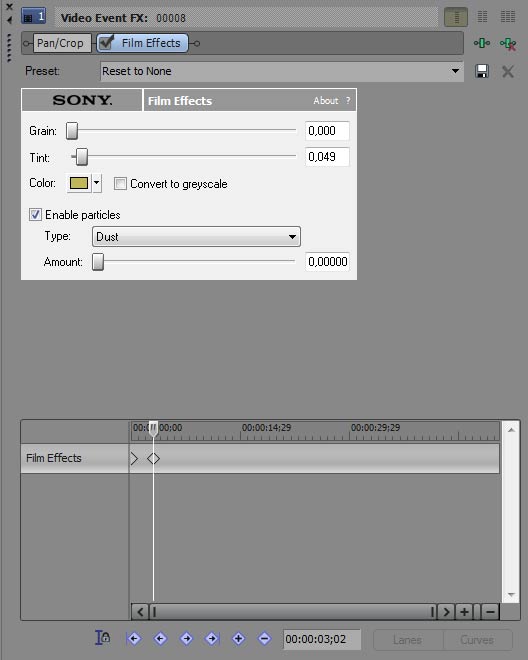The width and height of the screenshot is (528, 660).
Task: Uncheck Enable particles checkbox
Action: tap(35, 215)
